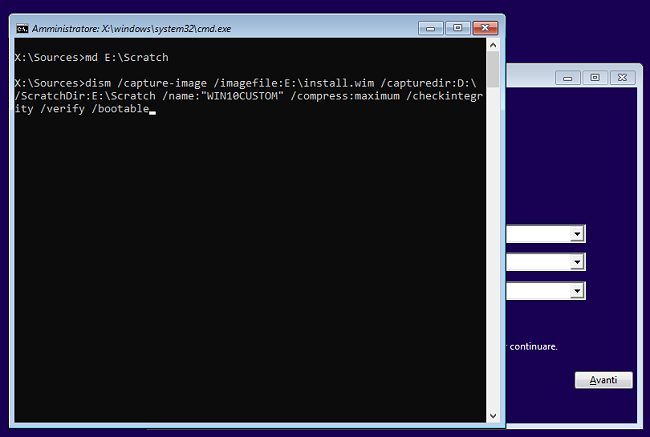This screenshot has width=650, height=437.
Task: Open the first dropdown in Setup window
Action: pyautogui.click(x=577, y=234)
